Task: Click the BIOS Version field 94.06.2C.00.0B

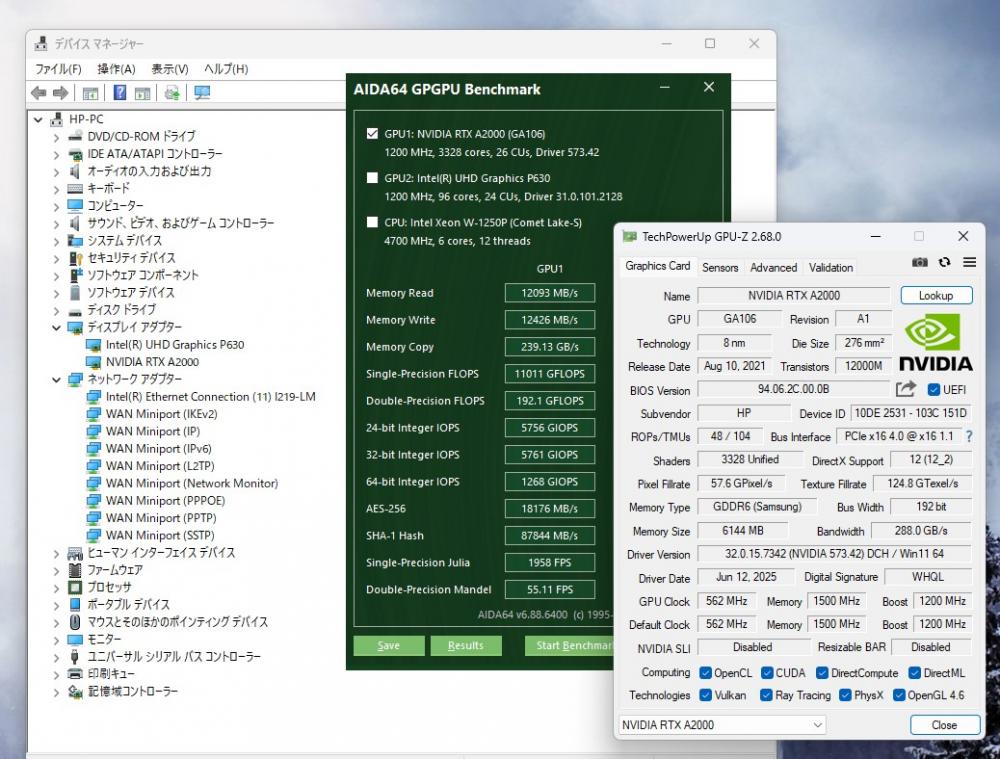Action: [x=793, y=389]
